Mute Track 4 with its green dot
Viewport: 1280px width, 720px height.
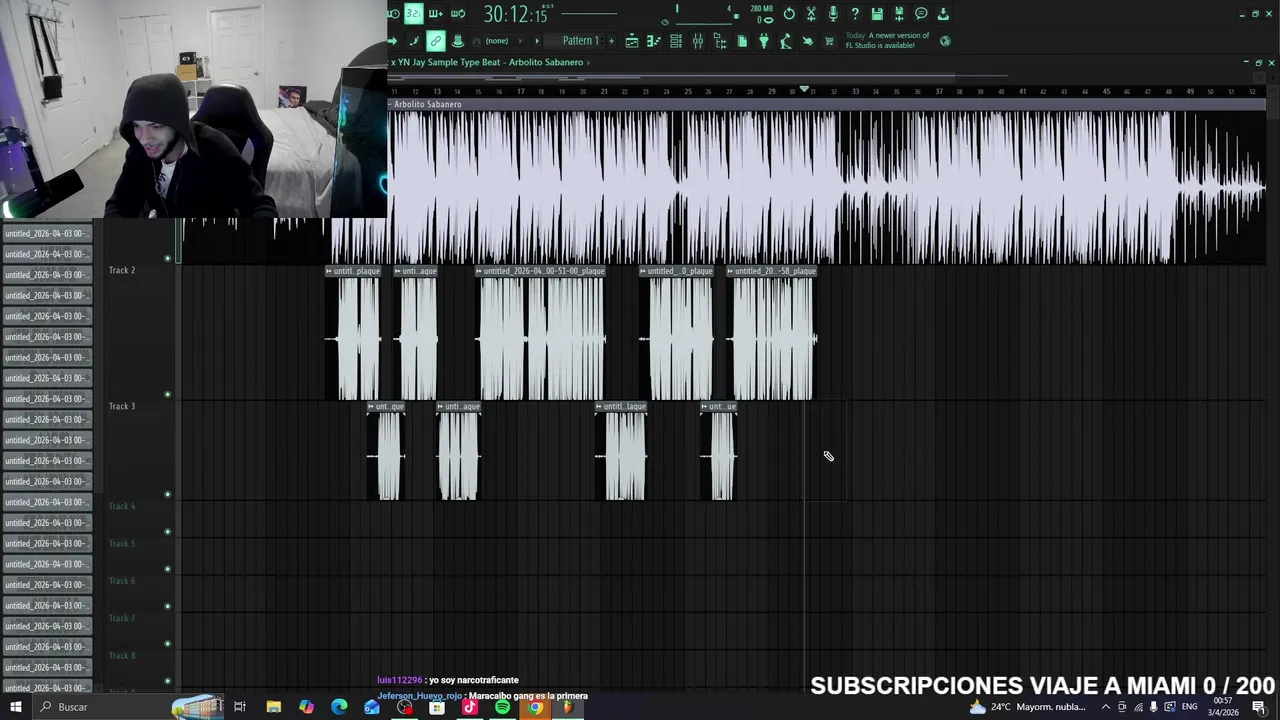tap(168, 532)
